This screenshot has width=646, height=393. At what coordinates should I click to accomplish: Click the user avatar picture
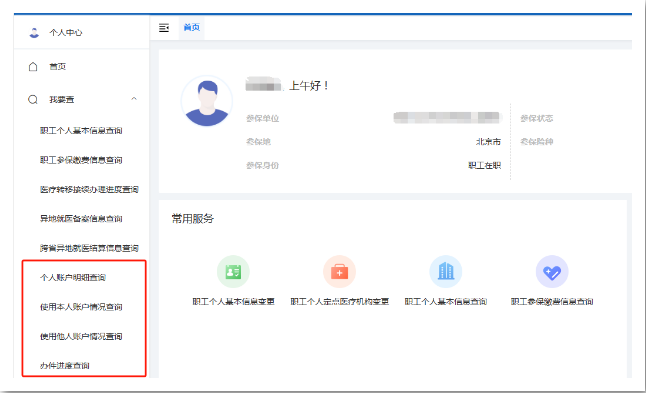pyautogui.click(x=207, y=101)
